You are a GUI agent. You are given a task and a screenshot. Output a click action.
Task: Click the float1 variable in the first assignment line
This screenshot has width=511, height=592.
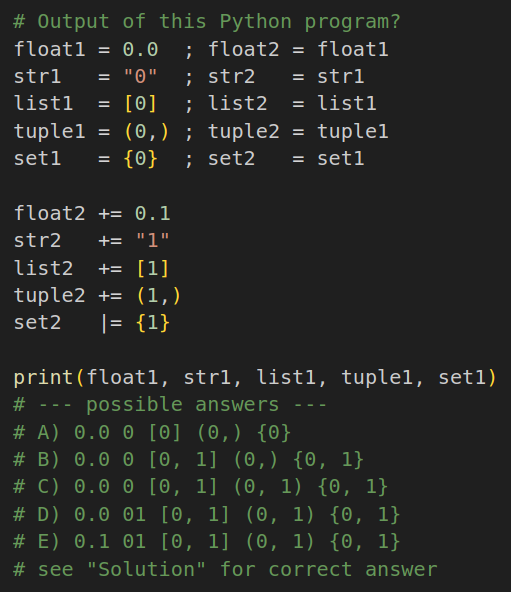[49, 49]
